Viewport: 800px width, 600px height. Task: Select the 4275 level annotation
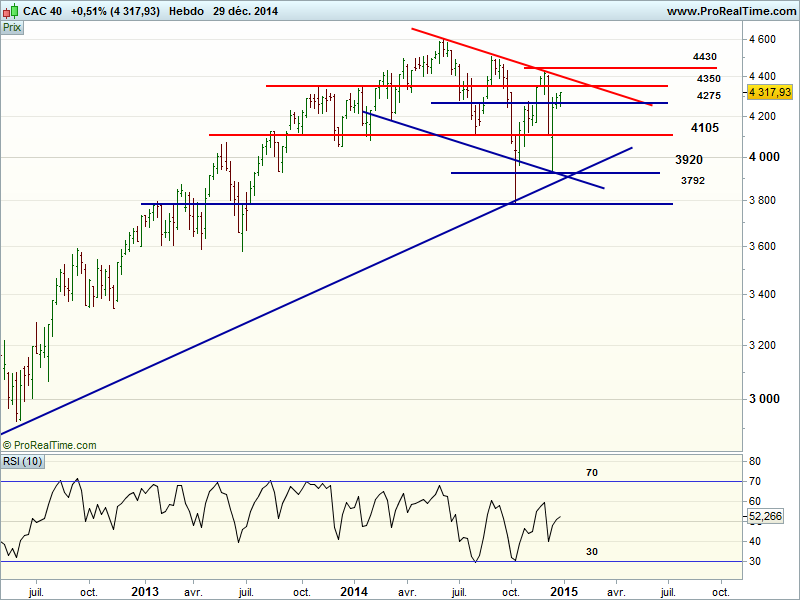coord(708,96)
